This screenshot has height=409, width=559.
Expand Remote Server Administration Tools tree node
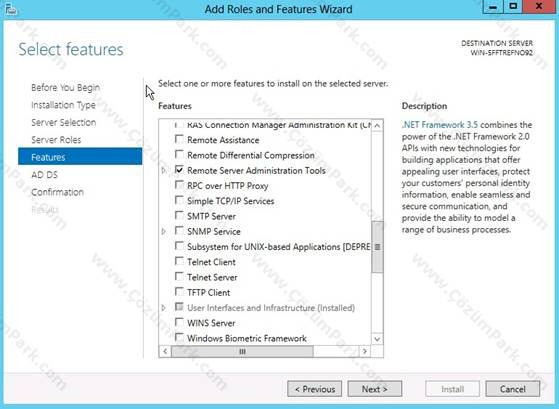coord(164,170)
